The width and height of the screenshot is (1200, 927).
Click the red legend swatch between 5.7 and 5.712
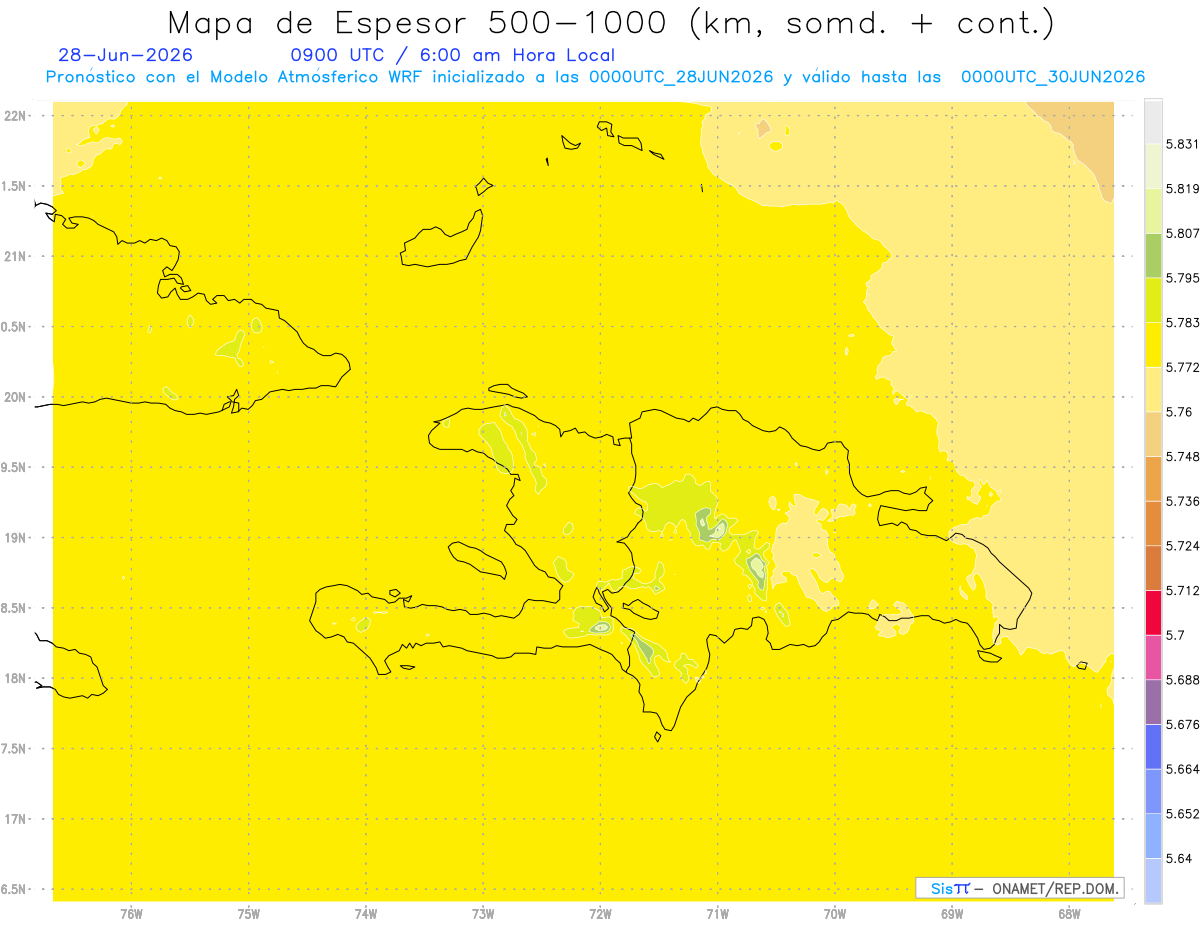(x=1153, y=612)
